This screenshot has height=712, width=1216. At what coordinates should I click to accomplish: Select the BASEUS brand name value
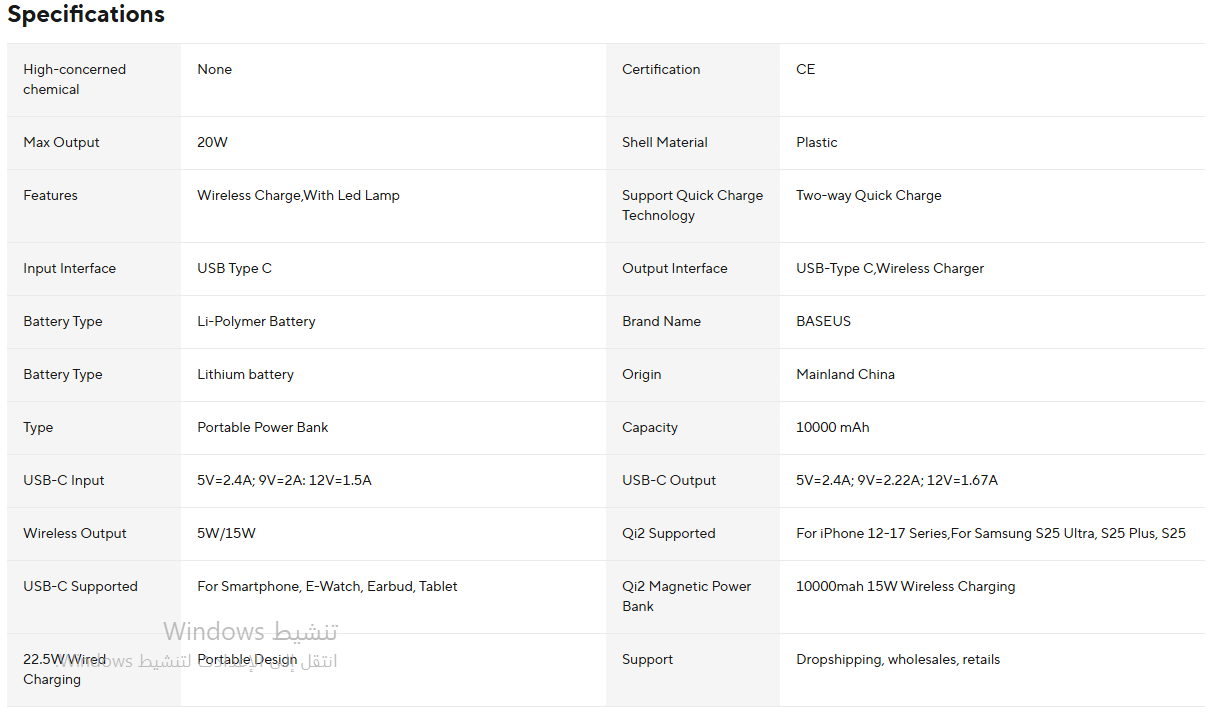[x=823, y=321]
